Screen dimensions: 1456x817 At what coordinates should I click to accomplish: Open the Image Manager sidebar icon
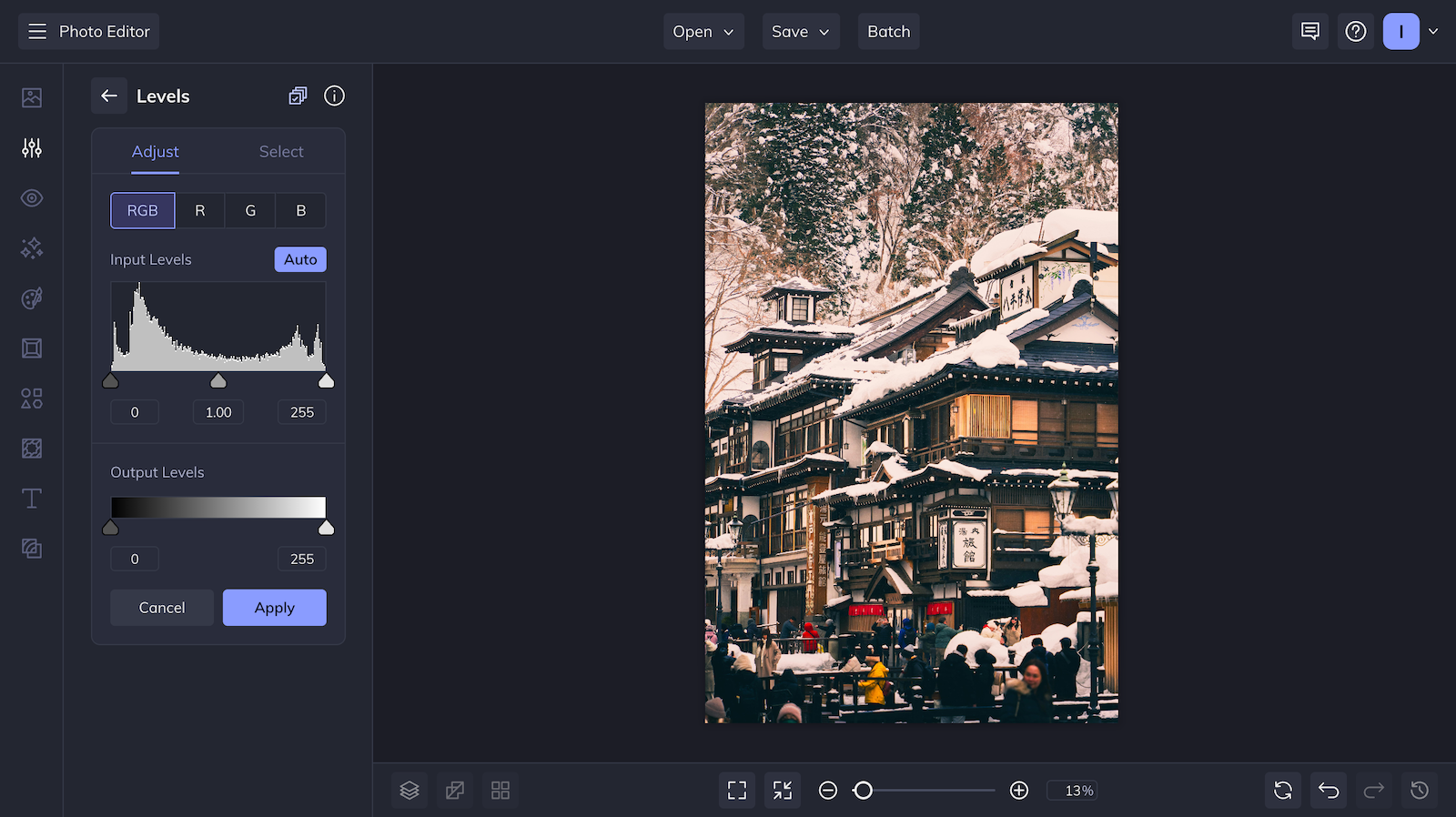click(x=32, y=97)
